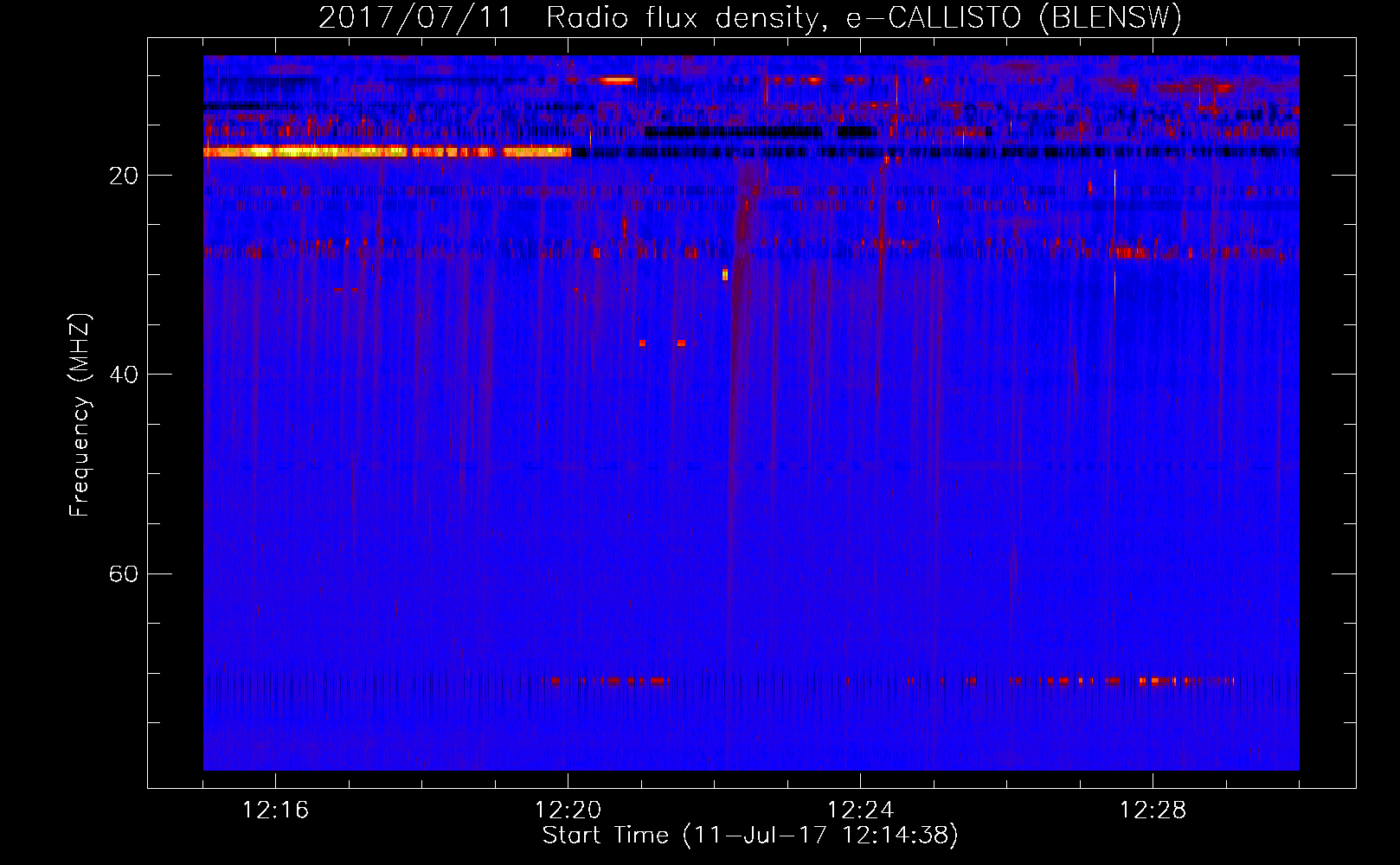Click the 40 MHz frequency tick label
Screen dimensions: 1400x865
click(123, 375)
